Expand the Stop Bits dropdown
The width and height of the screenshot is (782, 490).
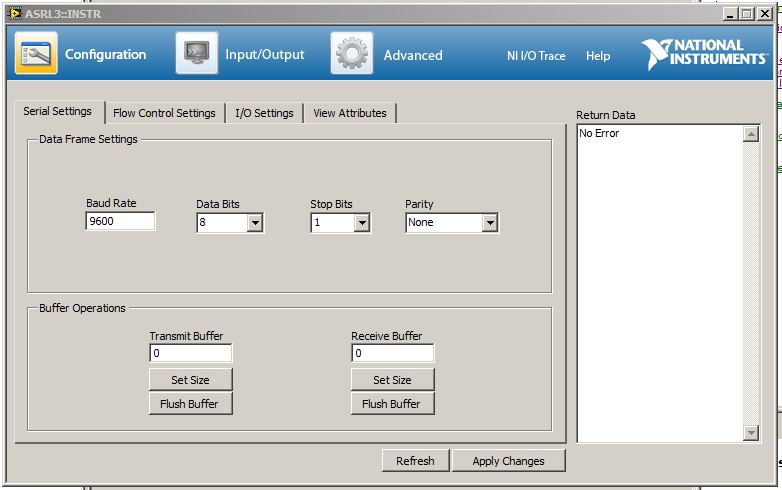coord(362,223)
